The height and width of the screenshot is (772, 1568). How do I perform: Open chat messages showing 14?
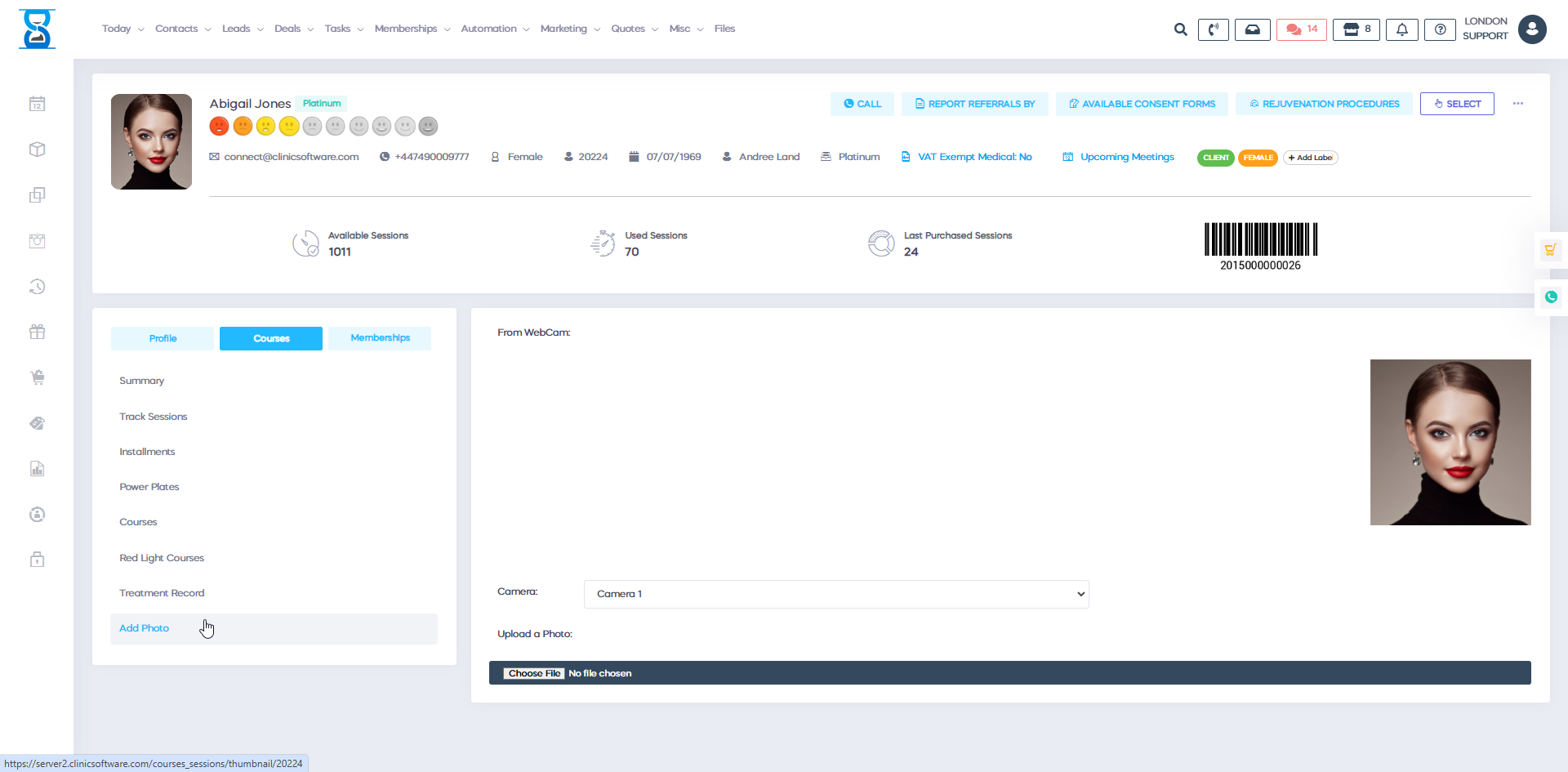point(1302,29)
